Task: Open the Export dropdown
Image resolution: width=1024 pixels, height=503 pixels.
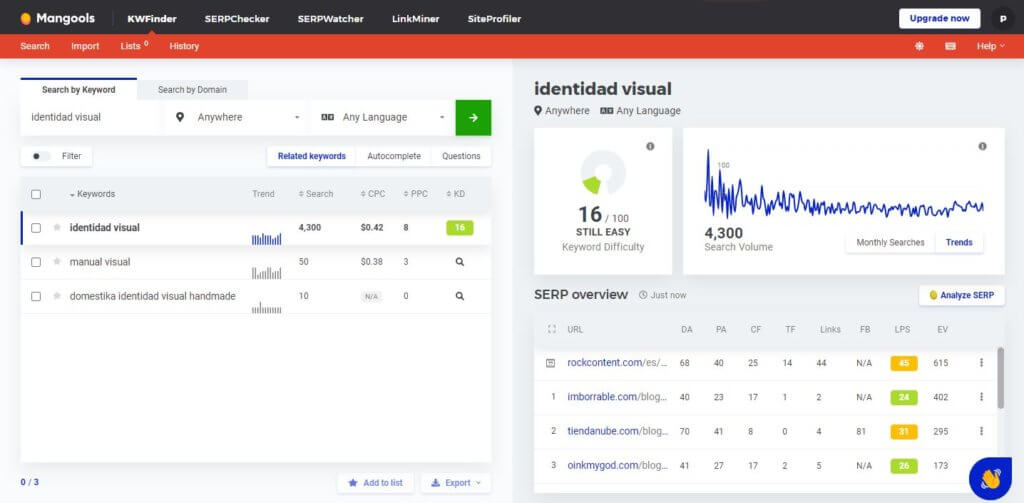Action: click(x=456, y=483)
